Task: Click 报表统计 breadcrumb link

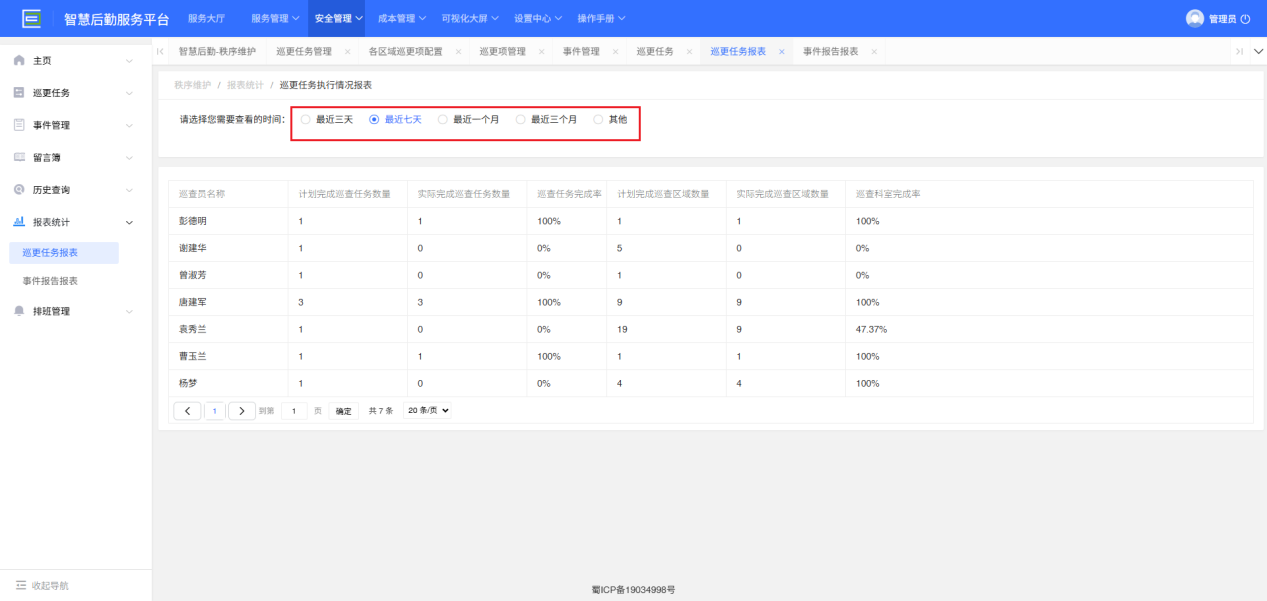Action: 245,85
